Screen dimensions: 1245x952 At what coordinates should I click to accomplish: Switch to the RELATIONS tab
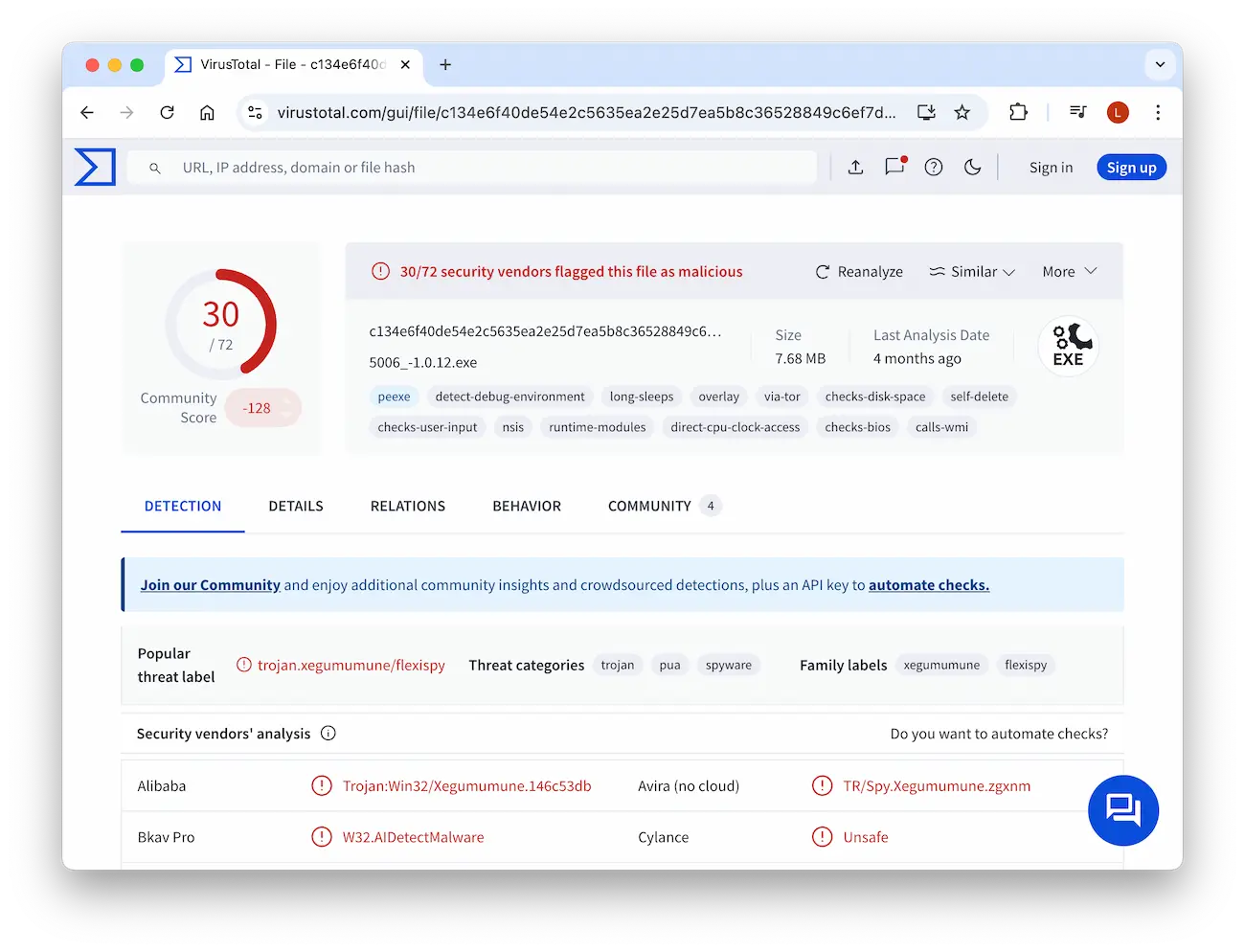(408, 506)
